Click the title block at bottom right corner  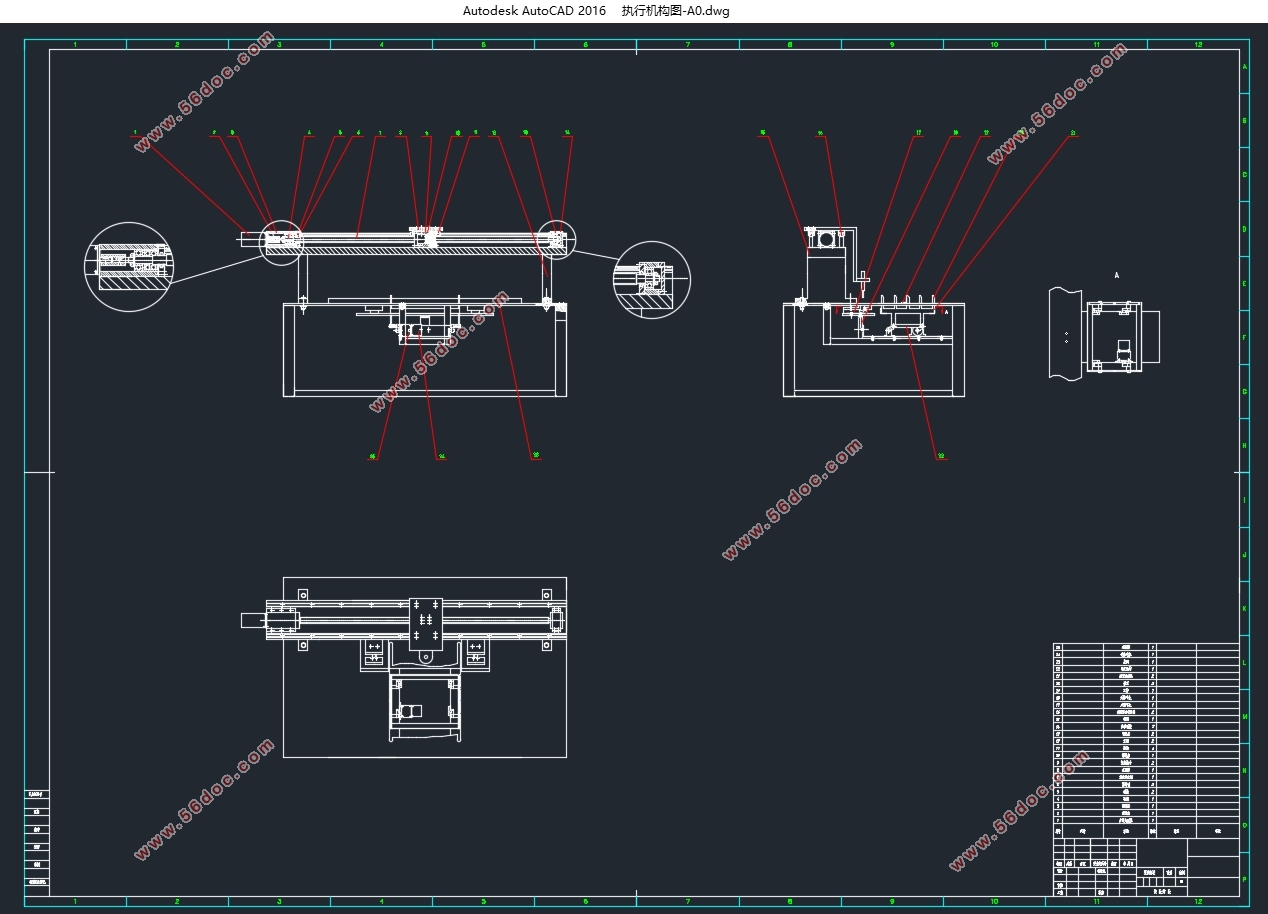coord(1146,867)
